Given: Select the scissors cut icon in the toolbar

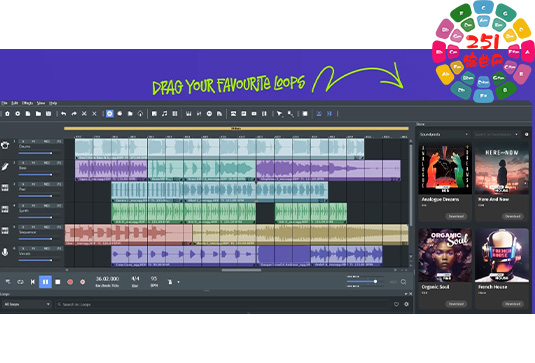Looking at the screenshot, I should [x=84, y=114].
